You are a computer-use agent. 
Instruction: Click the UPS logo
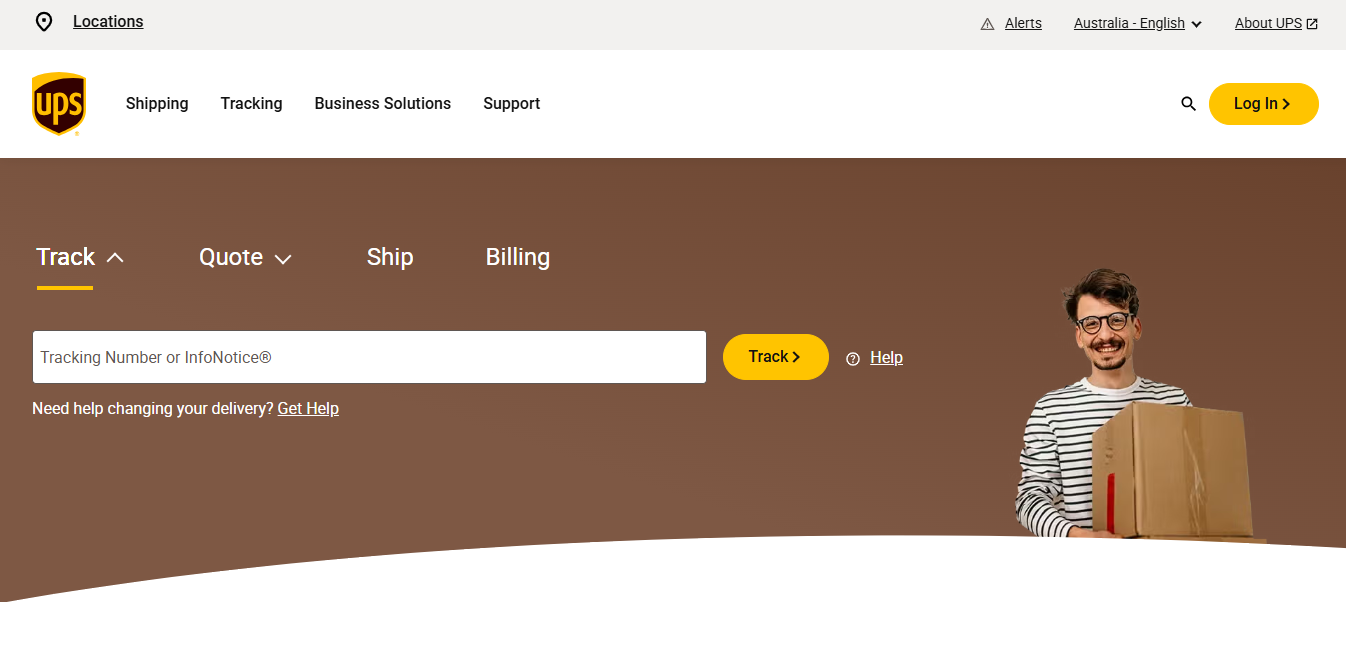(x=58, y=103)
